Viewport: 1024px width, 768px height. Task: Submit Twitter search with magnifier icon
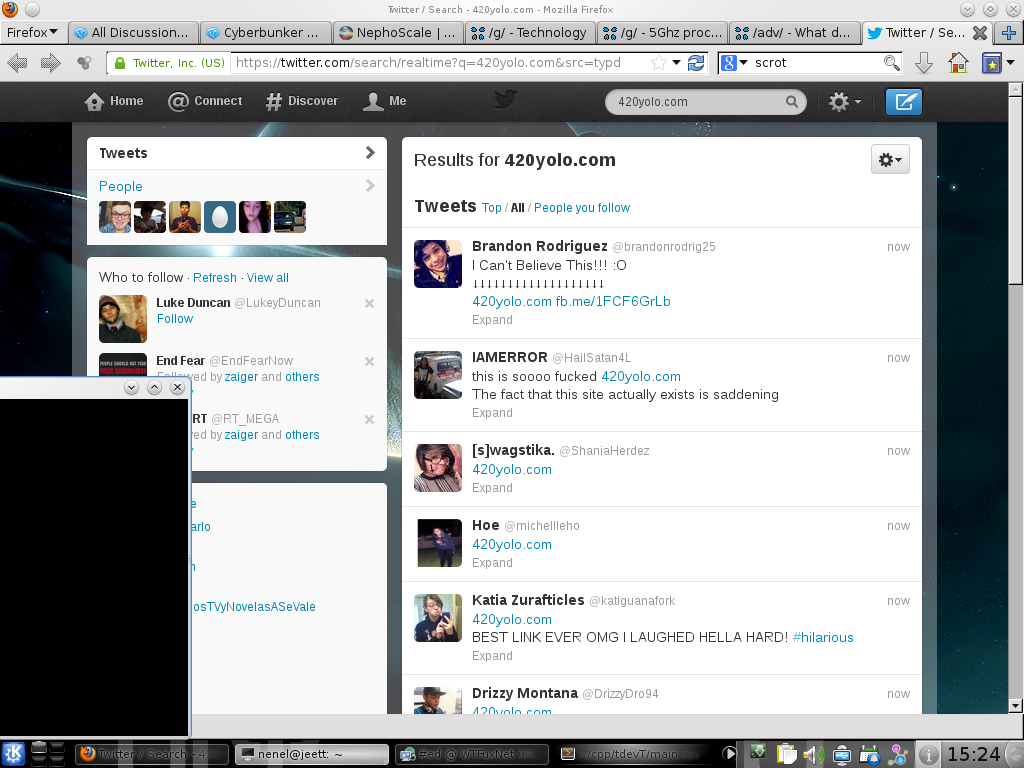pyautogui.click(x=792, y=102)
